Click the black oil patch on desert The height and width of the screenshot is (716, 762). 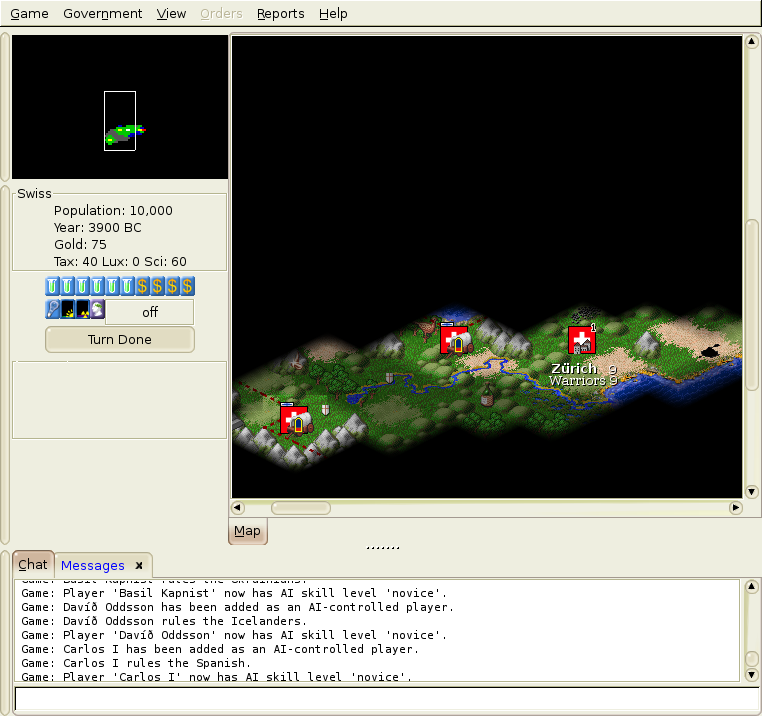point(711,350)
